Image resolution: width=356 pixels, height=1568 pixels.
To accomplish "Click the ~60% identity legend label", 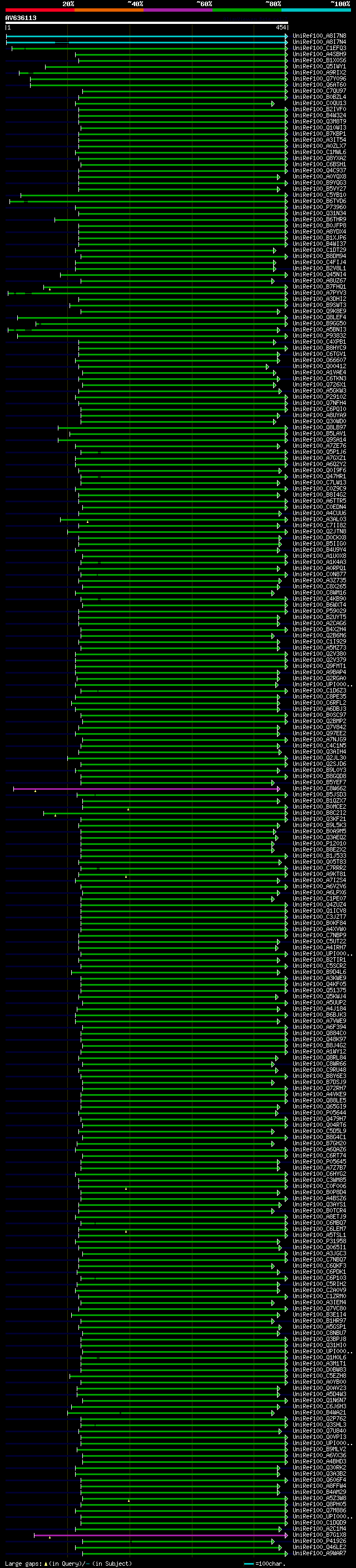I will pyautogui.click(x=204, y=4).
